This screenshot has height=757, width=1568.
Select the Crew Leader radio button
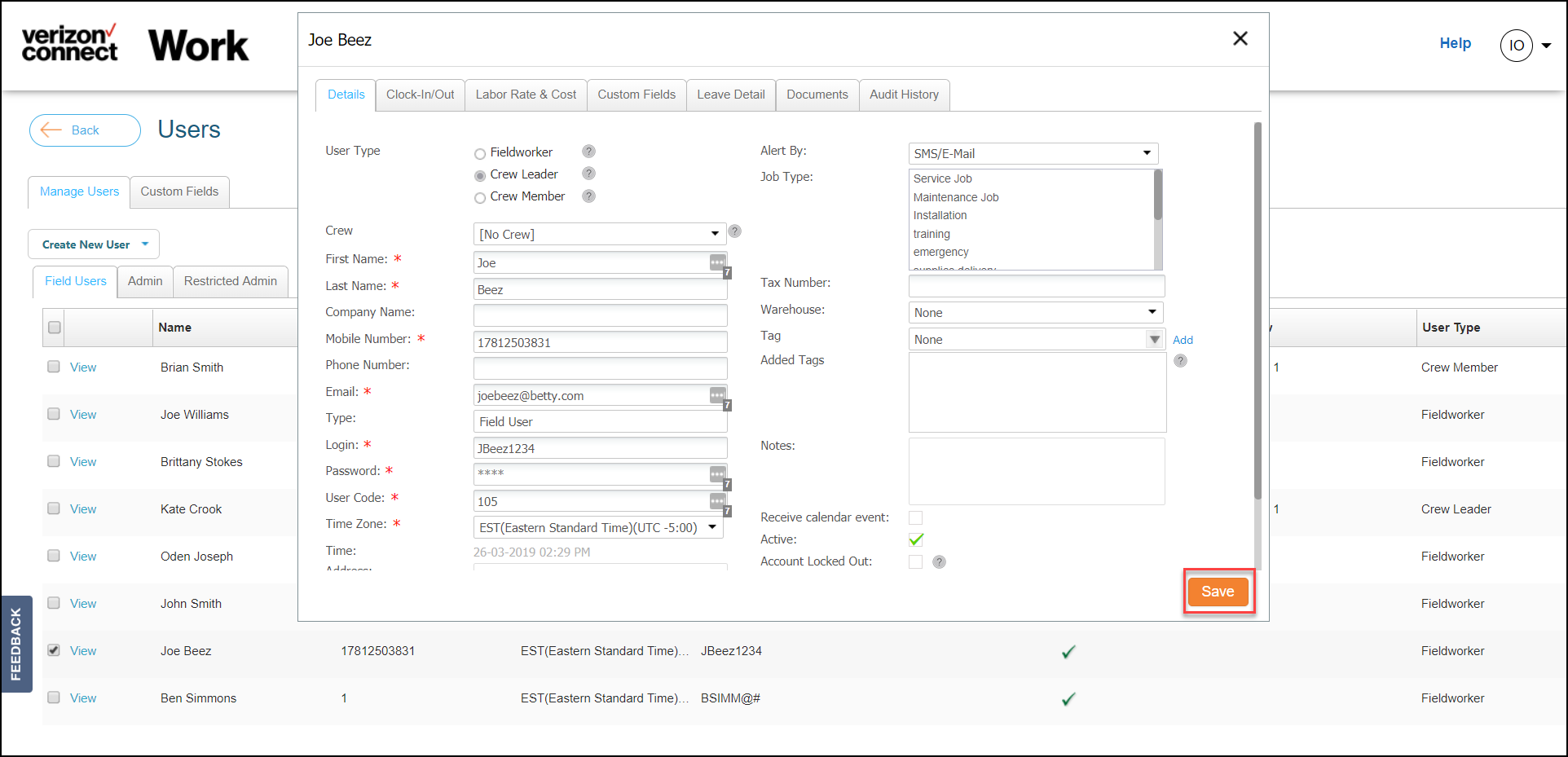tap(480, 175)
